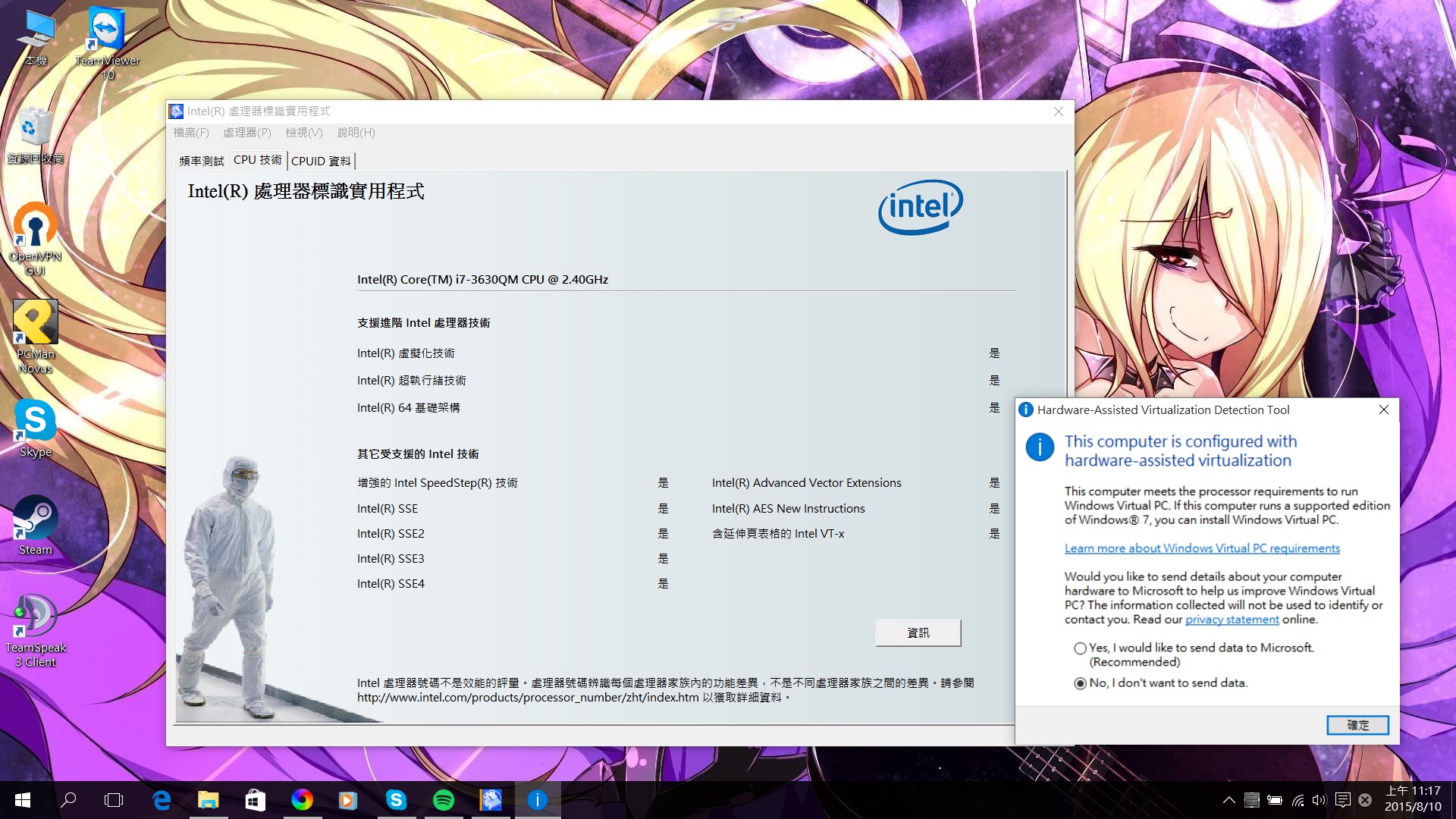Click the Intel logo image

(921, 207)
